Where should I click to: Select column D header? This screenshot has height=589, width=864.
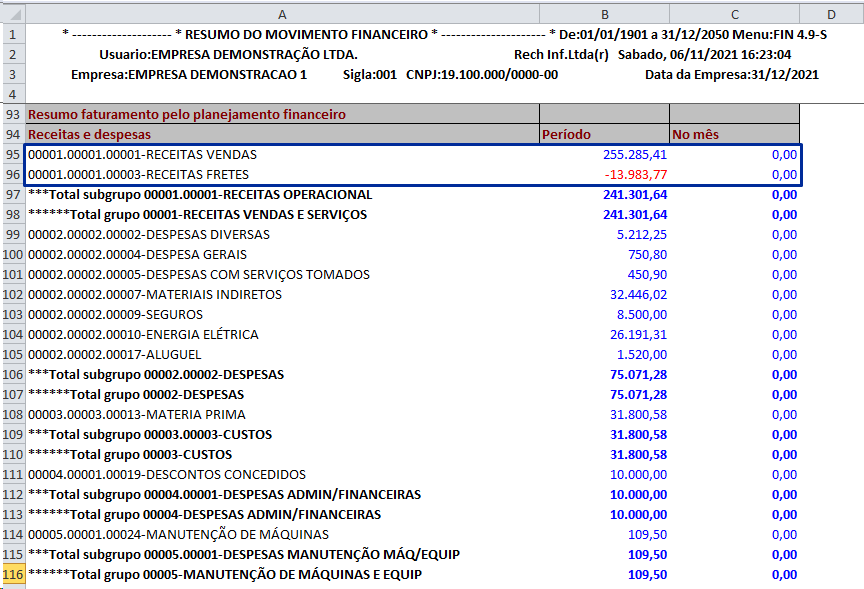[x=831, y=14]
